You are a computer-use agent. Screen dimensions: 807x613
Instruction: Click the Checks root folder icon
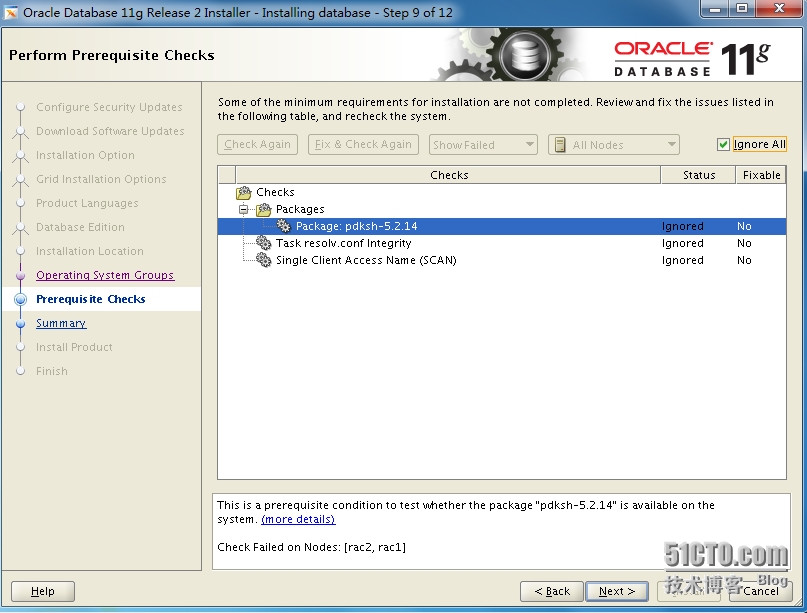pos(243,192)
